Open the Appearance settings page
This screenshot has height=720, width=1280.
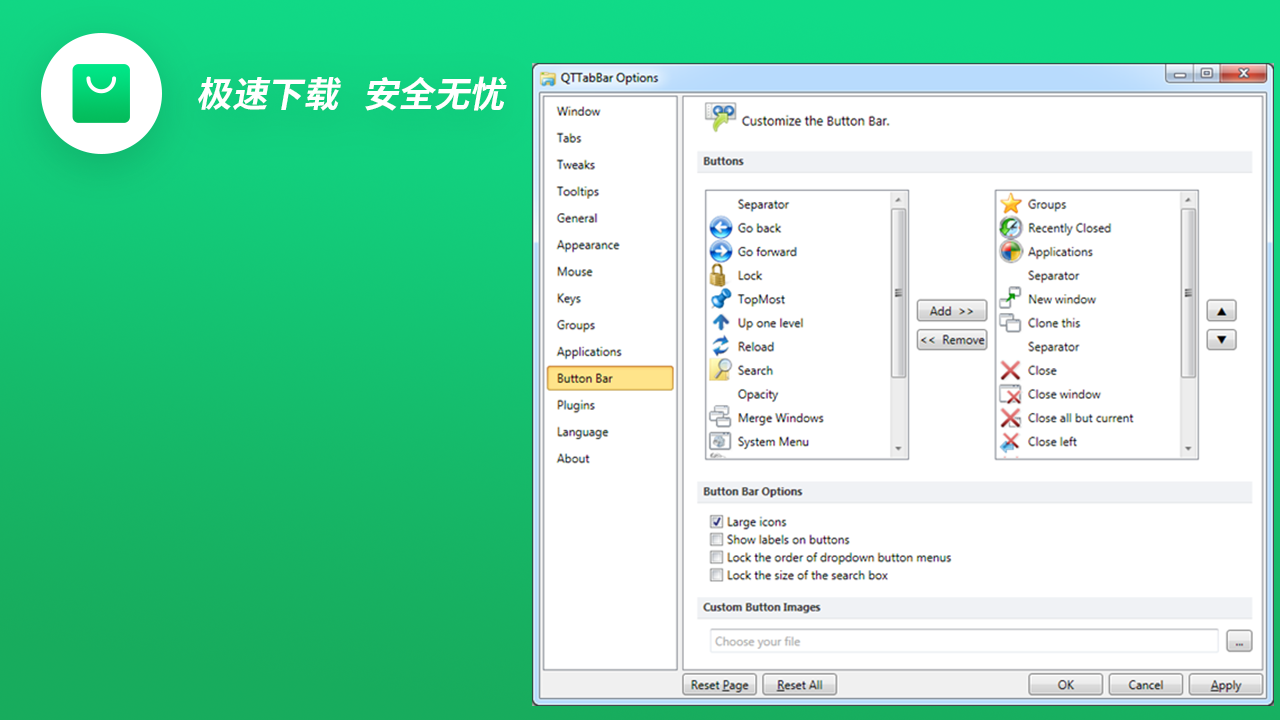[610, 245]
